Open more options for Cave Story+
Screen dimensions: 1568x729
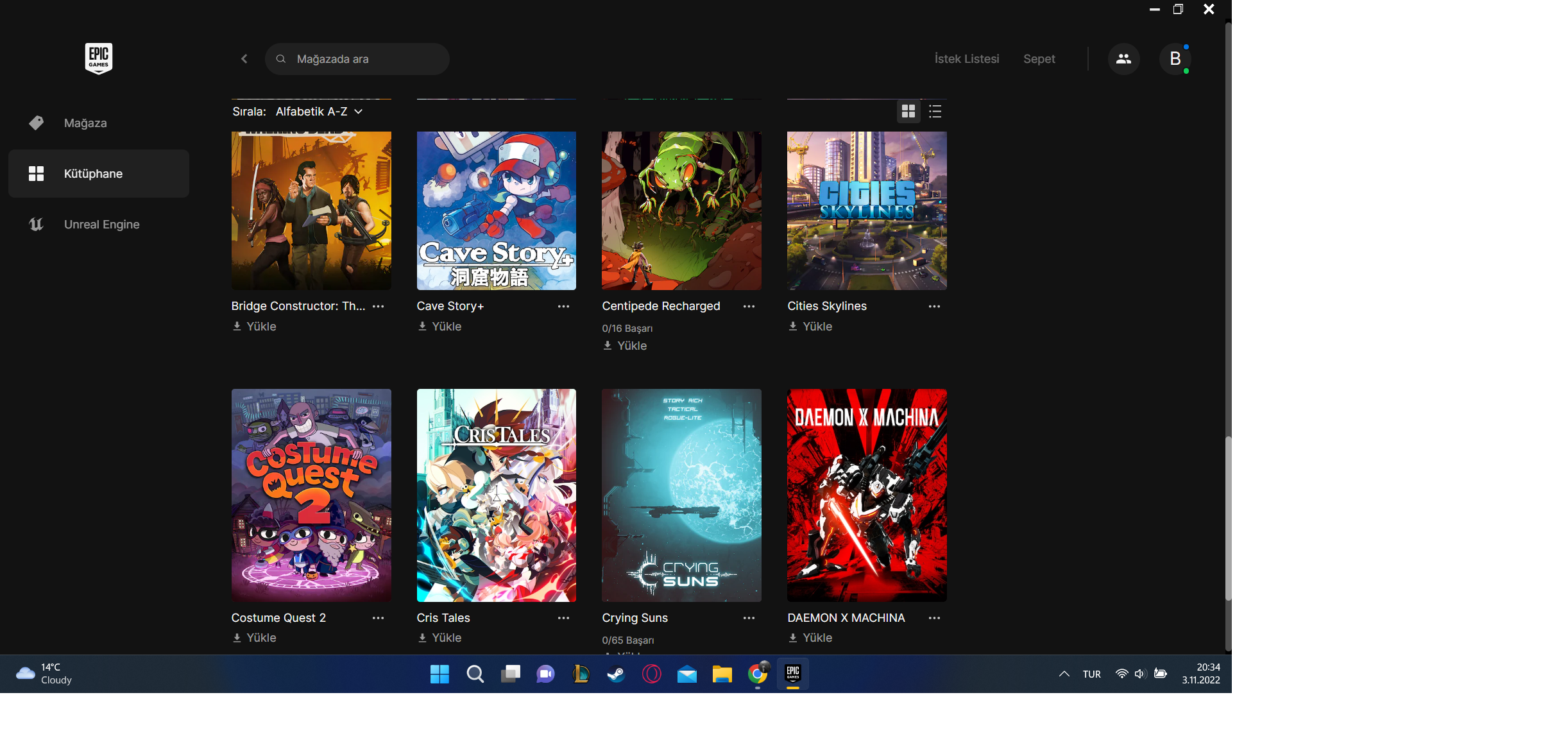(x=564, y=307)
